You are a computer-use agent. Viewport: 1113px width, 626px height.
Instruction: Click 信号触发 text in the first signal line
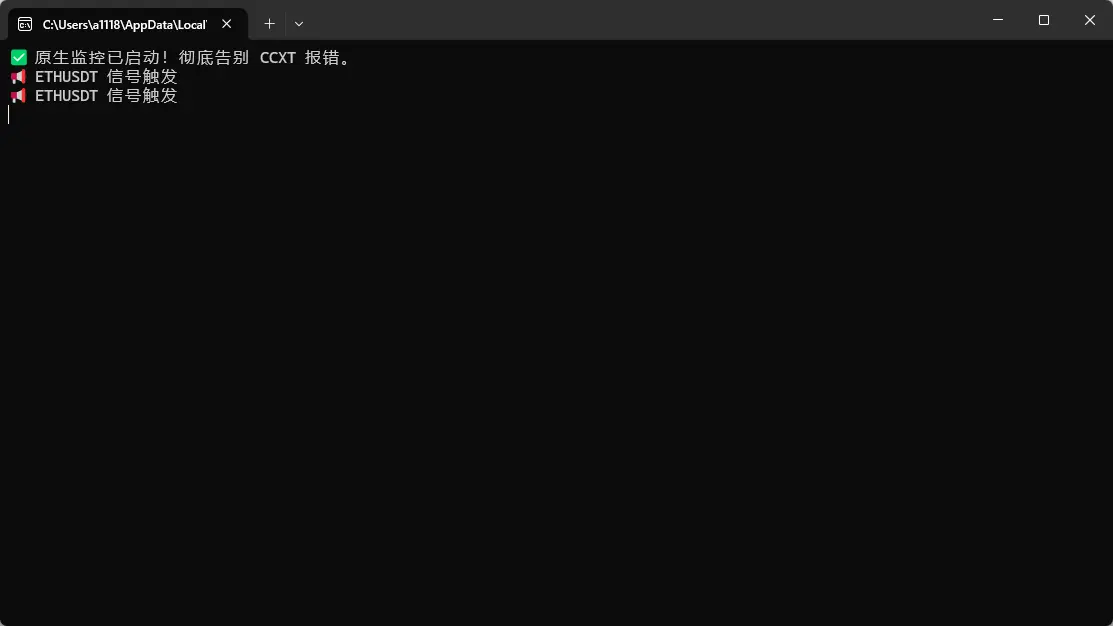pos(142,77)
